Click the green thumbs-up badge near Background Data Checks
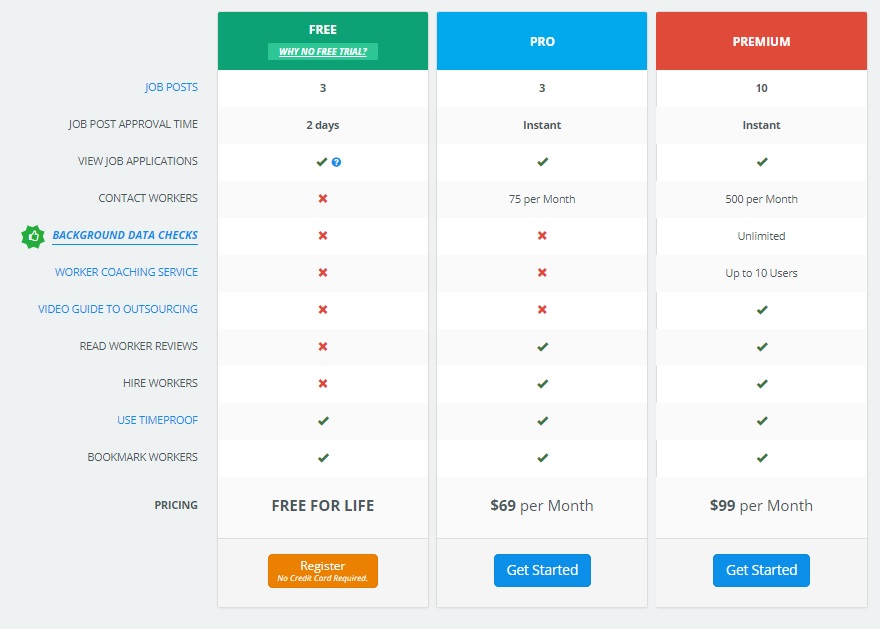This screenshot has width=880, height=629. coord(33,236)
